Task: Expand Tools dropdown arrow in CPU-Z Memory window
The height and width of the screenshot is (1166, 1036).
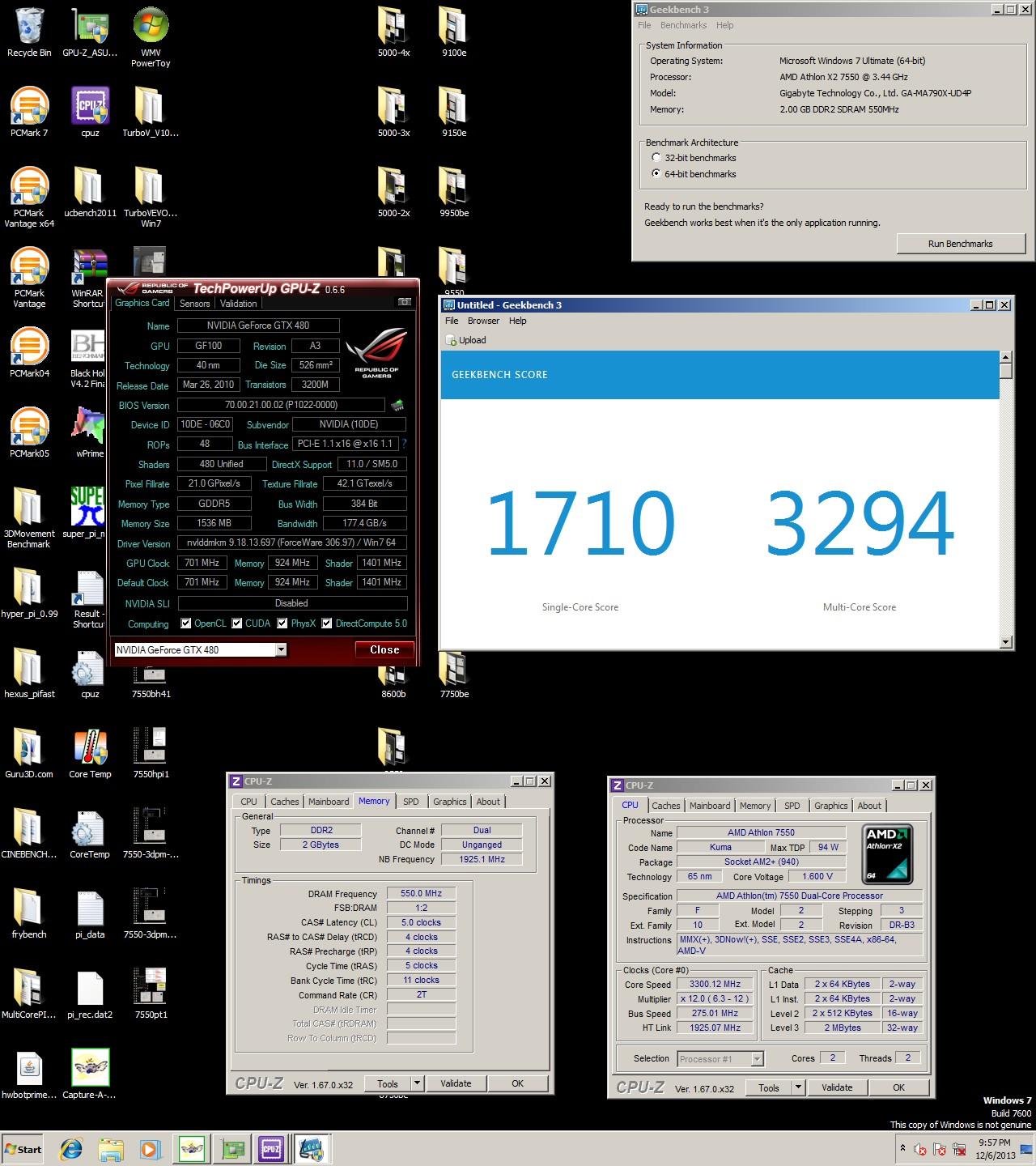Action: 418,1083
